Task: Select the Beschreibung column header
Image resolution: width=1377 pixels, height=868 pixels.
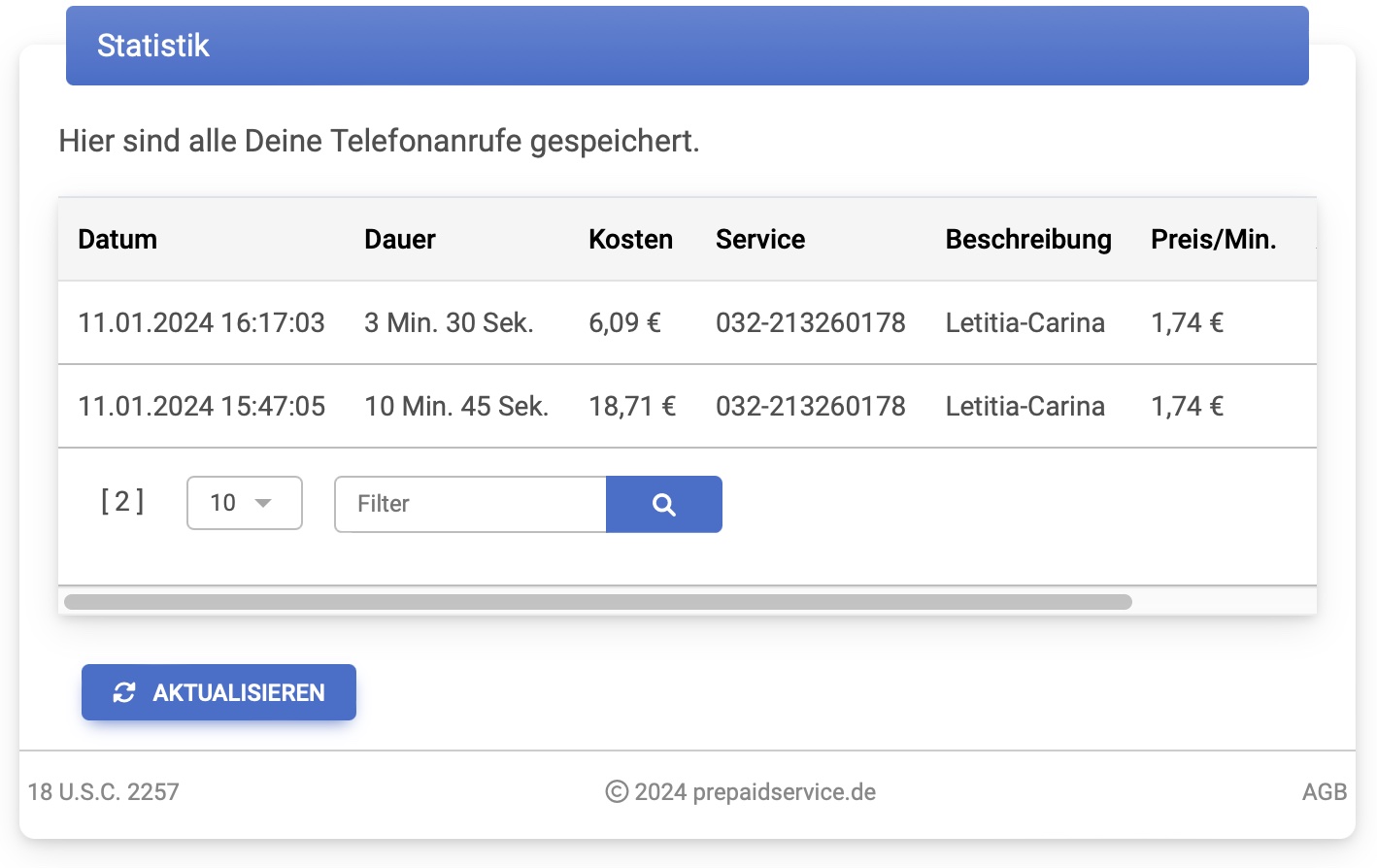Action: pyautogui.click(x=1027, y=240)
